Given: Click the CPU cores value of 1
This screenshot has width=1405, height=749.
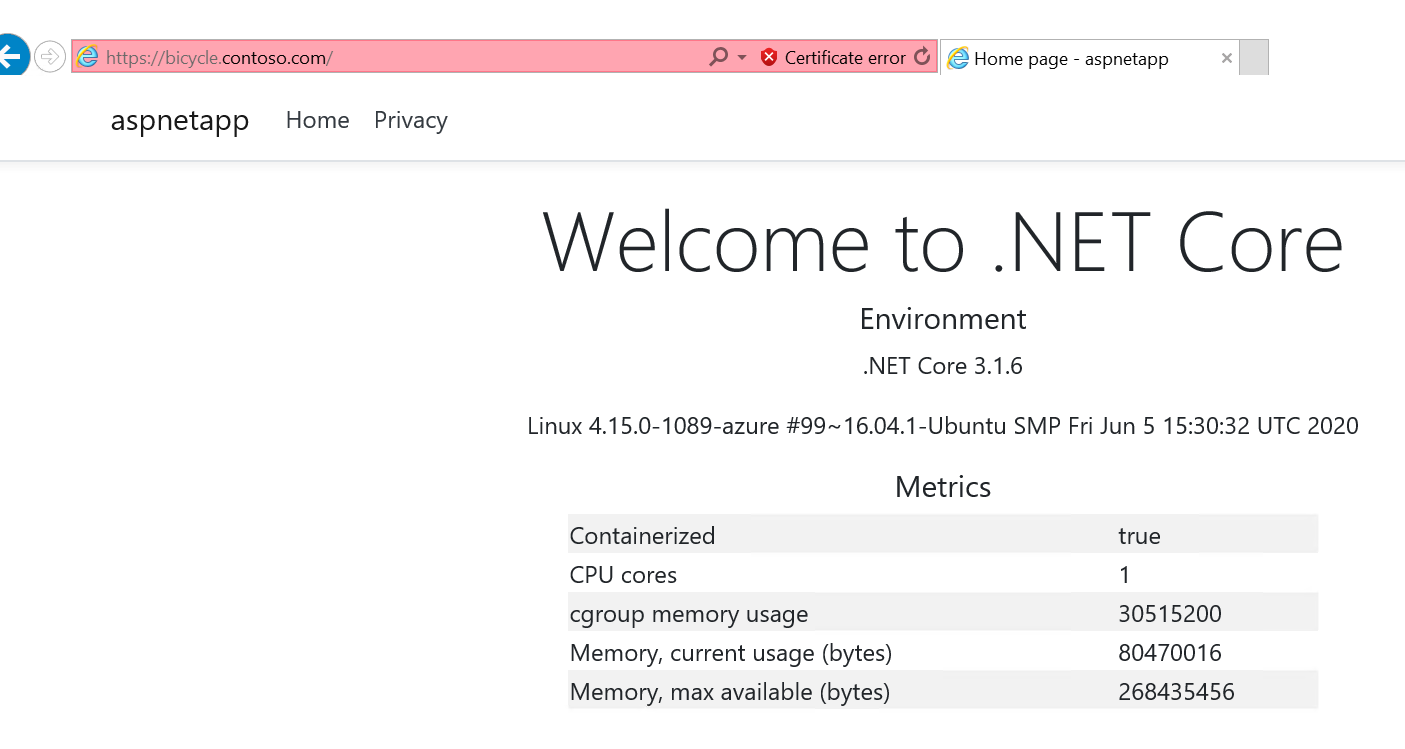Looking at the screenshot, I should pos(1124,574).
